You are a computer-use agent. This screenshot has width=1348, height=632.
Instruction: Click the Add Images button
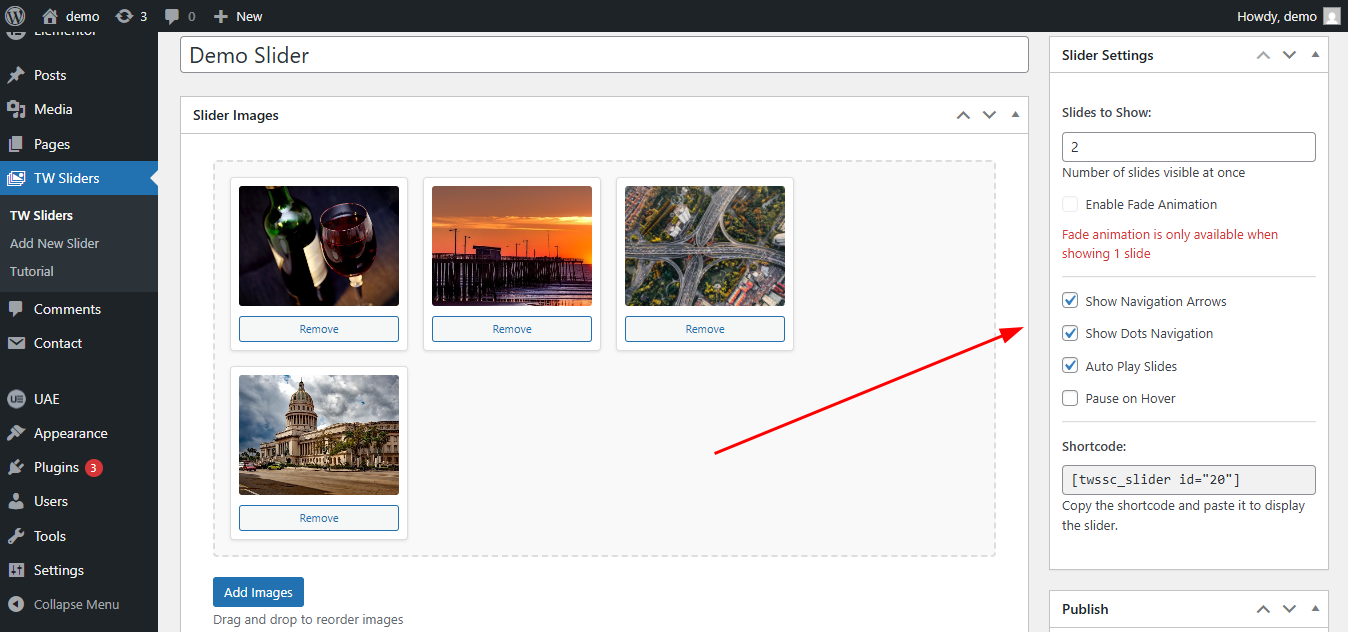click(x=258, y=592)
